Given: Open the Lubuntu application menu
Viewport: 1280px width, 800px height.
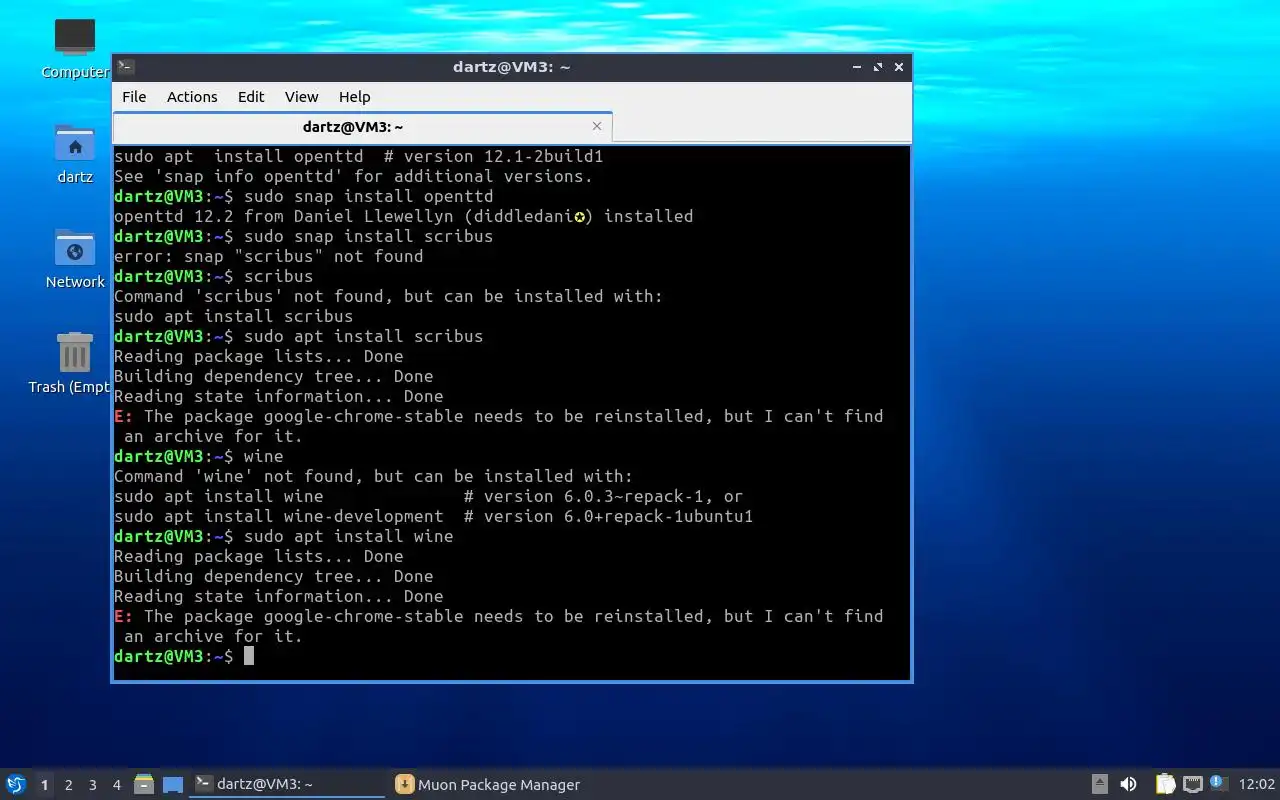Looking at the screenshot, I should pyautogui.click(x=16, y=784).
